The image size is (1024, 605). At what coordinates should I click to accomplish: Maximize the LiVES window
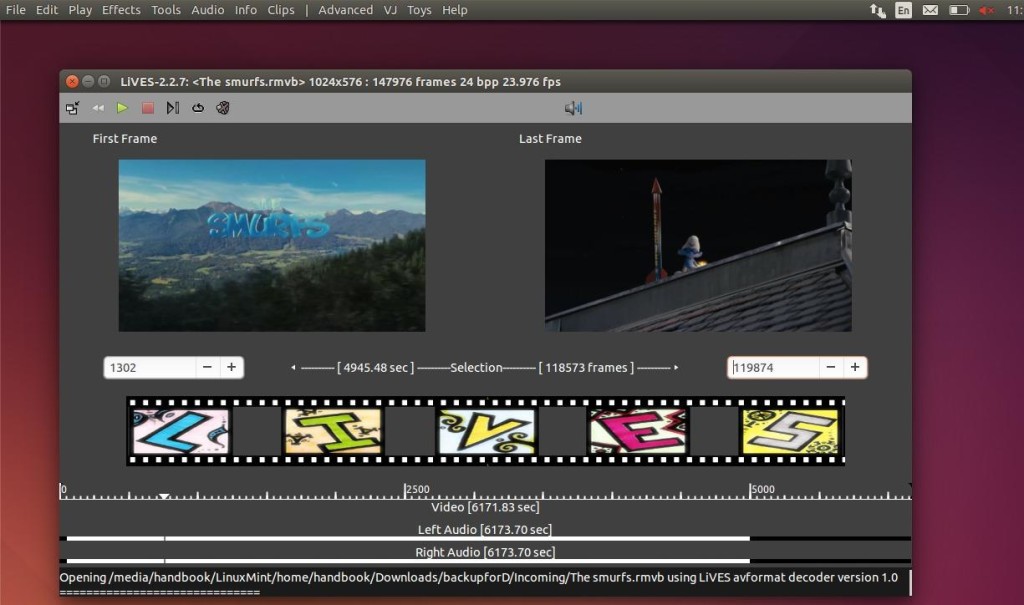[104, 82]
